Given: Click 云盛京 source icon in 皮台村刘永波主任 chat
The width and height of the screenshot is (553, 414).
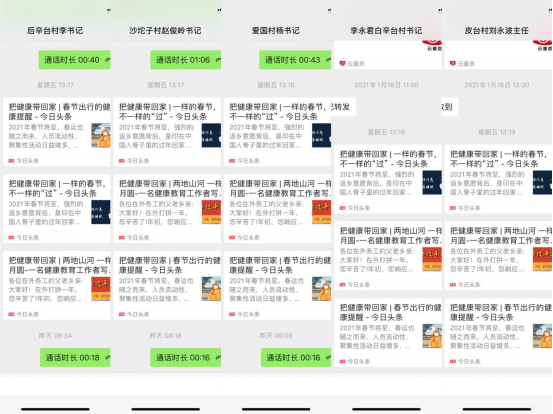Looking at the screenshot, I should tap(453, 63).
